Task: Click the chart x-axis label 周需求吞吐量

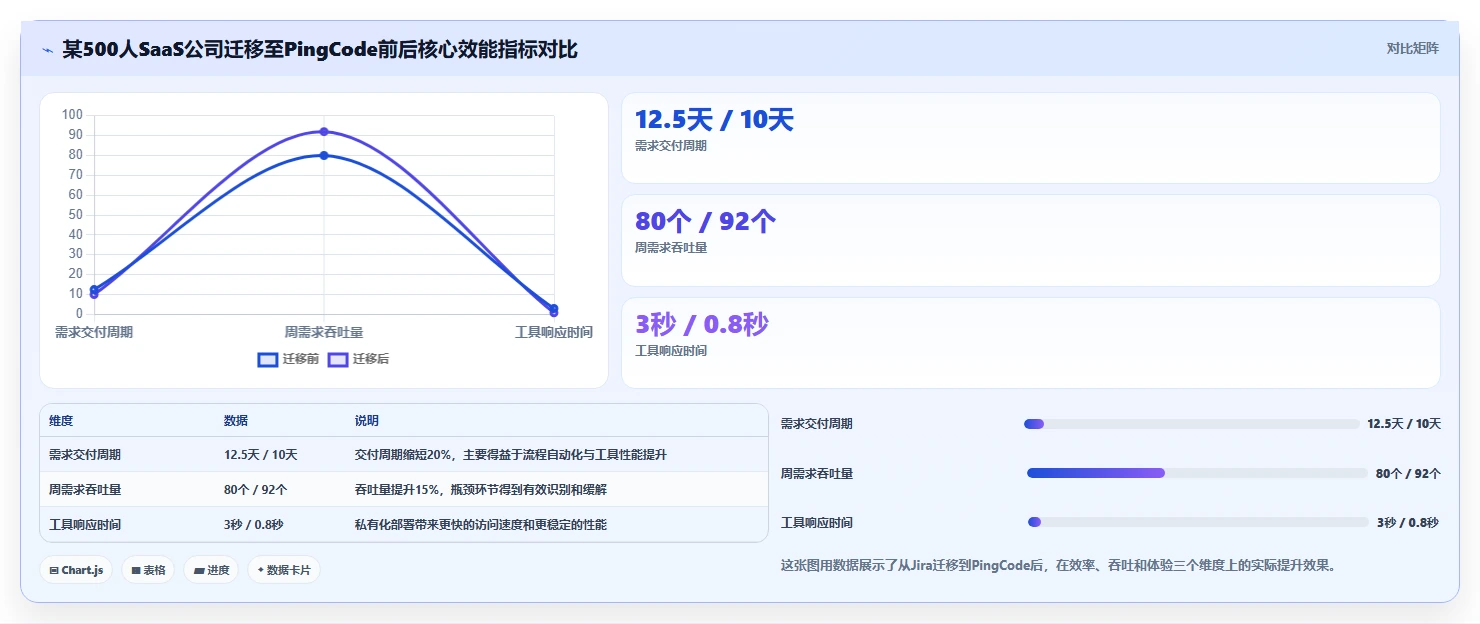Action: pos(324,332)
